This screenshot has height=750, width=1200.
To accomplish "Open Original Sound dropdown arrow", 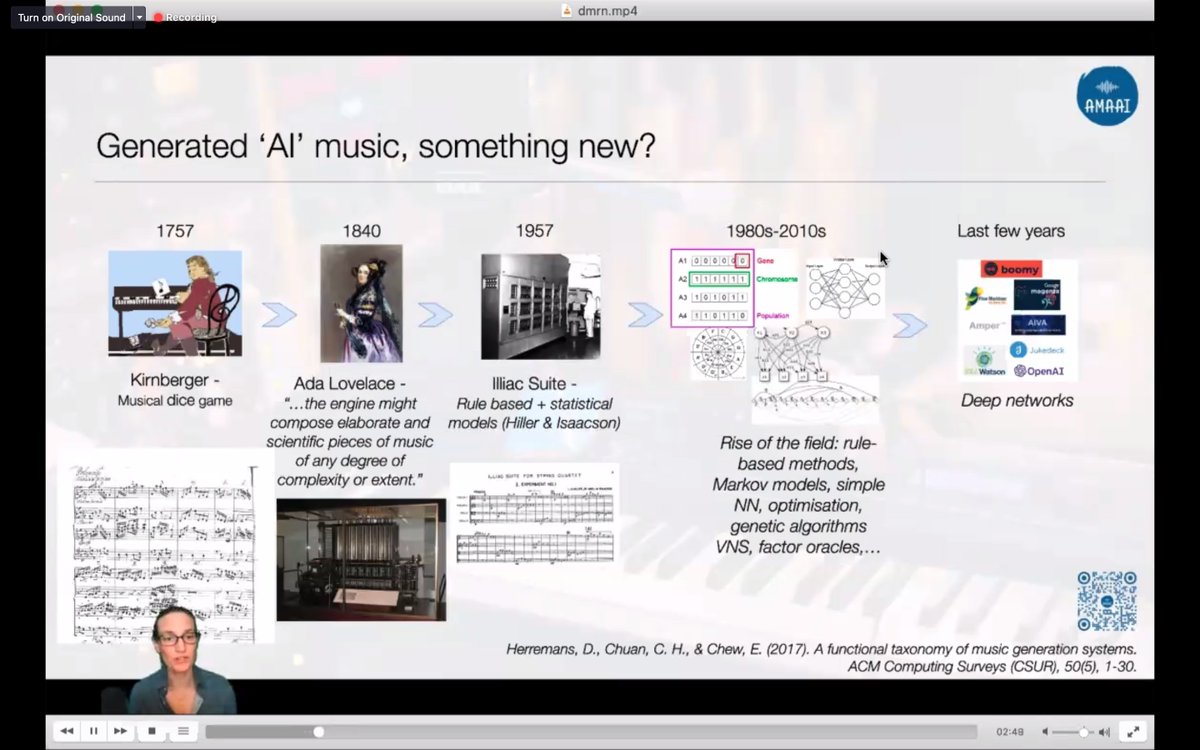I will (139, 17).
